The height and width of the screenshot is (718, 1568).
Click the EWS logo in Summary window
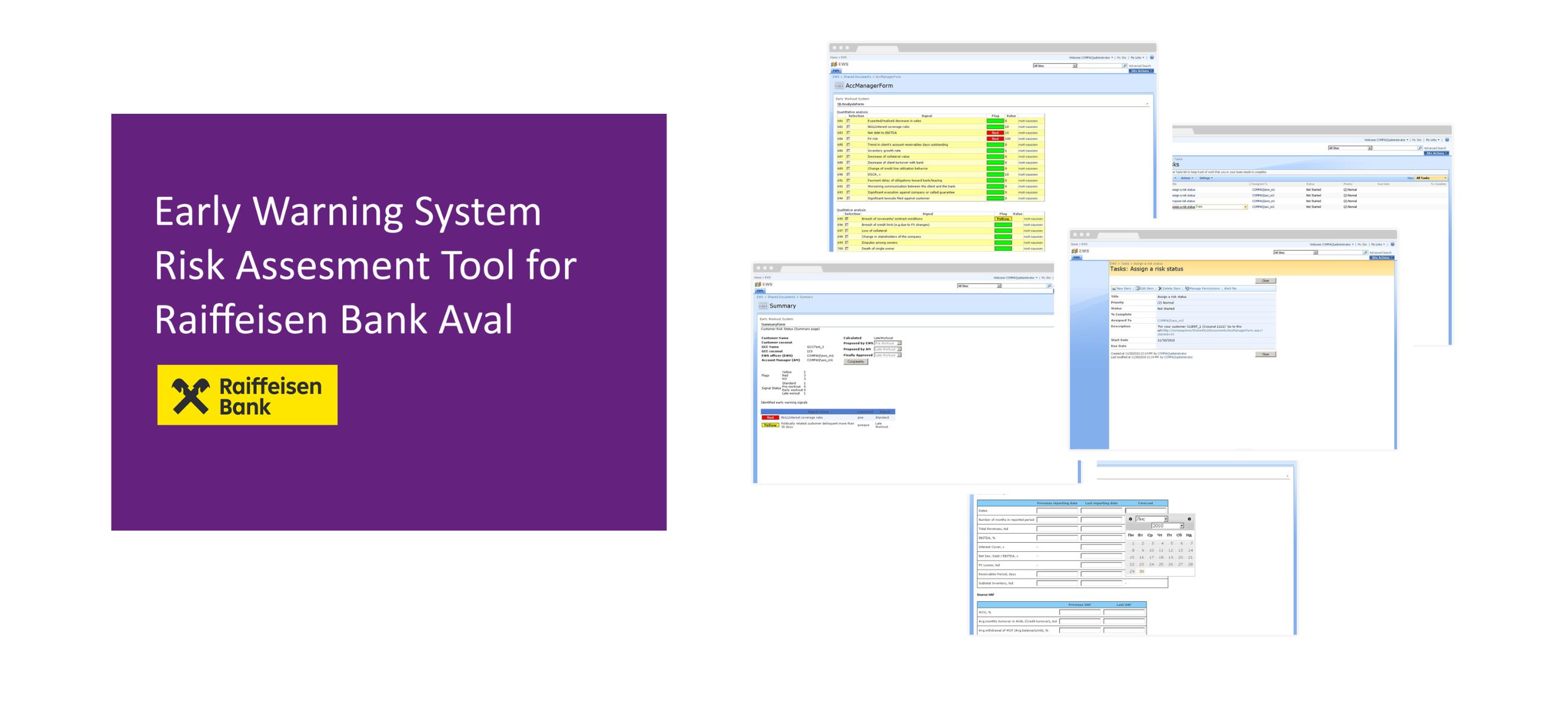tap(758, 284)
